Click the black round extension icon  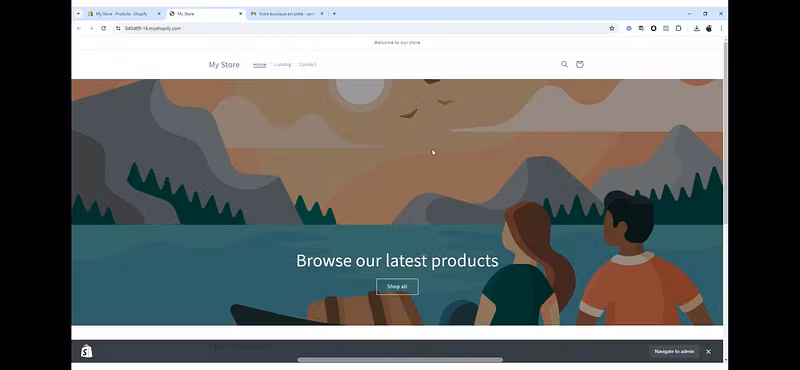pos(654,29)
